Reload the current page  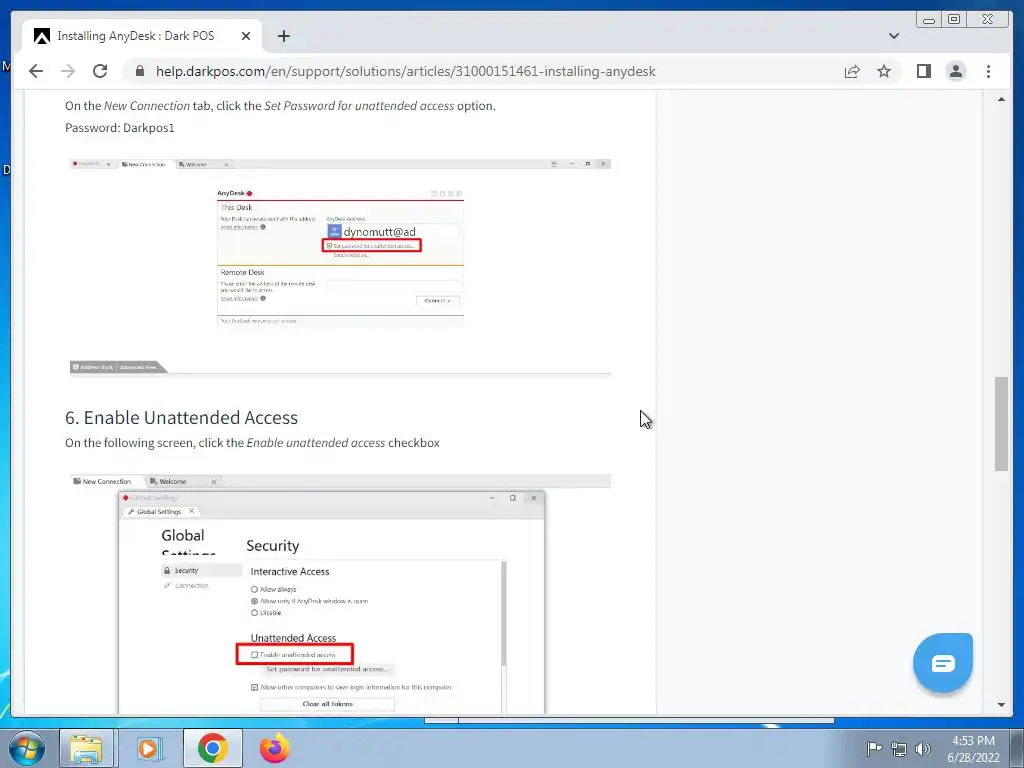pos(100,71)
